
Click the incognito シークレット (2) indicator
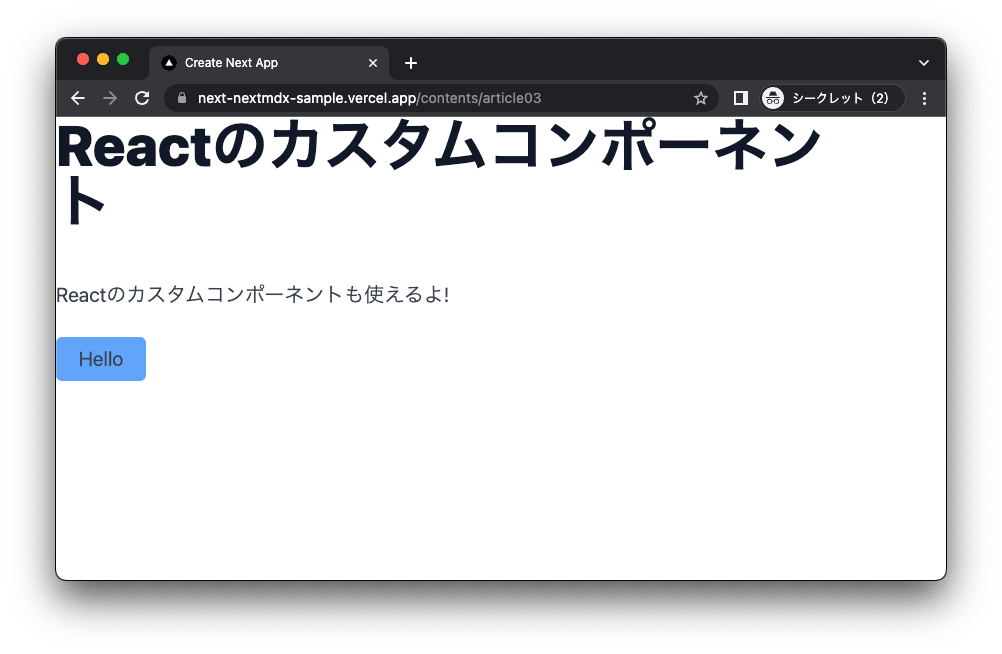tap(833, 98)
